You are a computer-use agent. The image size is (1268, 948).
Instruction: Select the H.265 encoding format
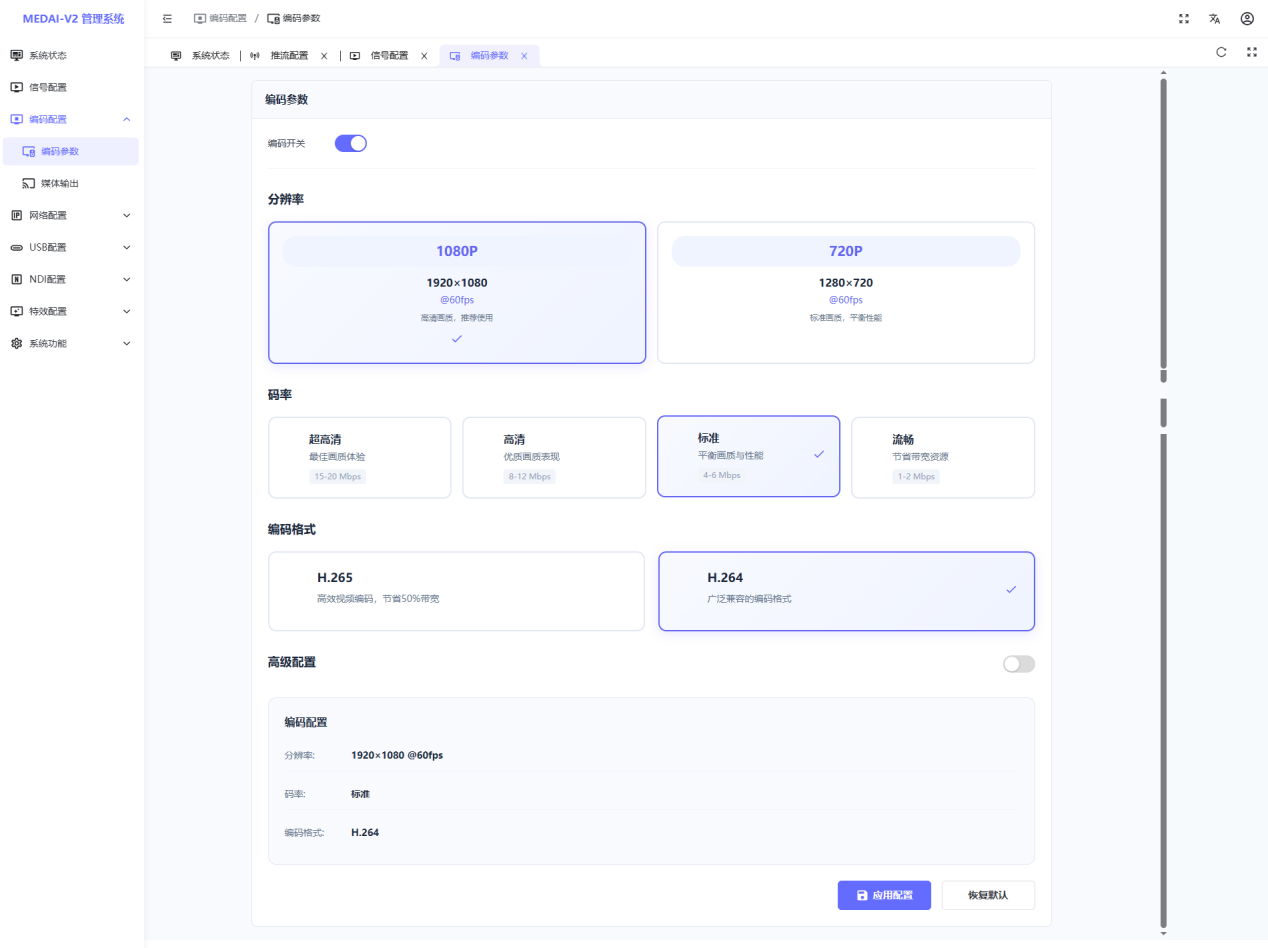(457, 591)
